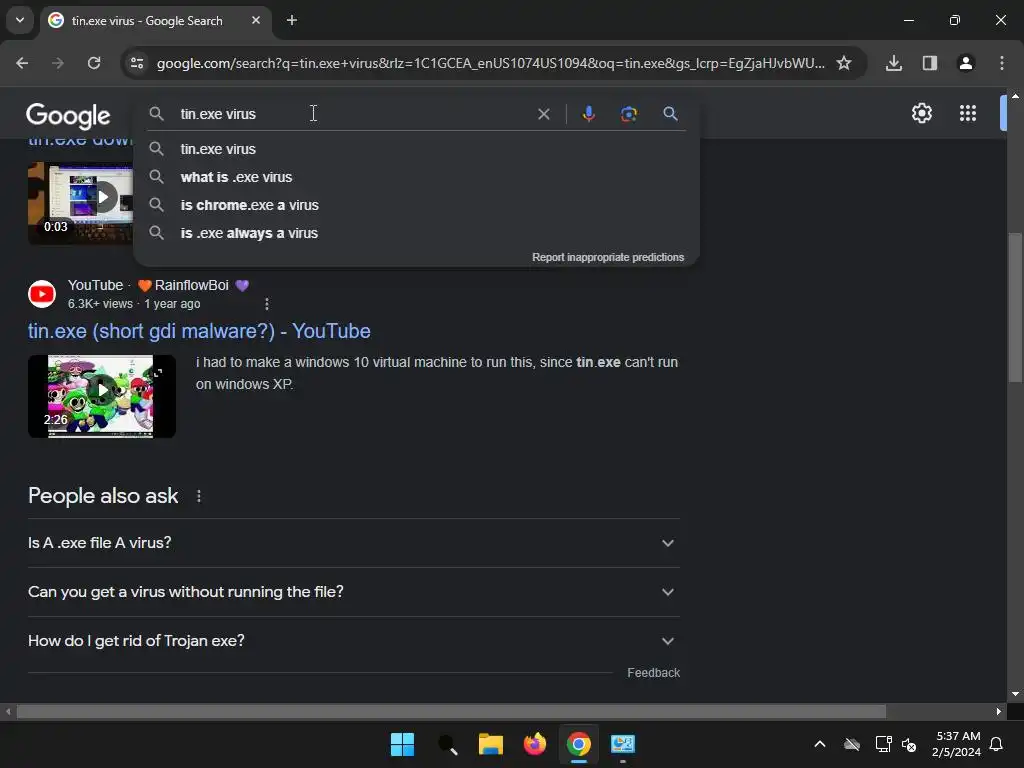Open Windows Start menu
The height and width of the screenshot is (768, 1024).
(x=402, y=744)
